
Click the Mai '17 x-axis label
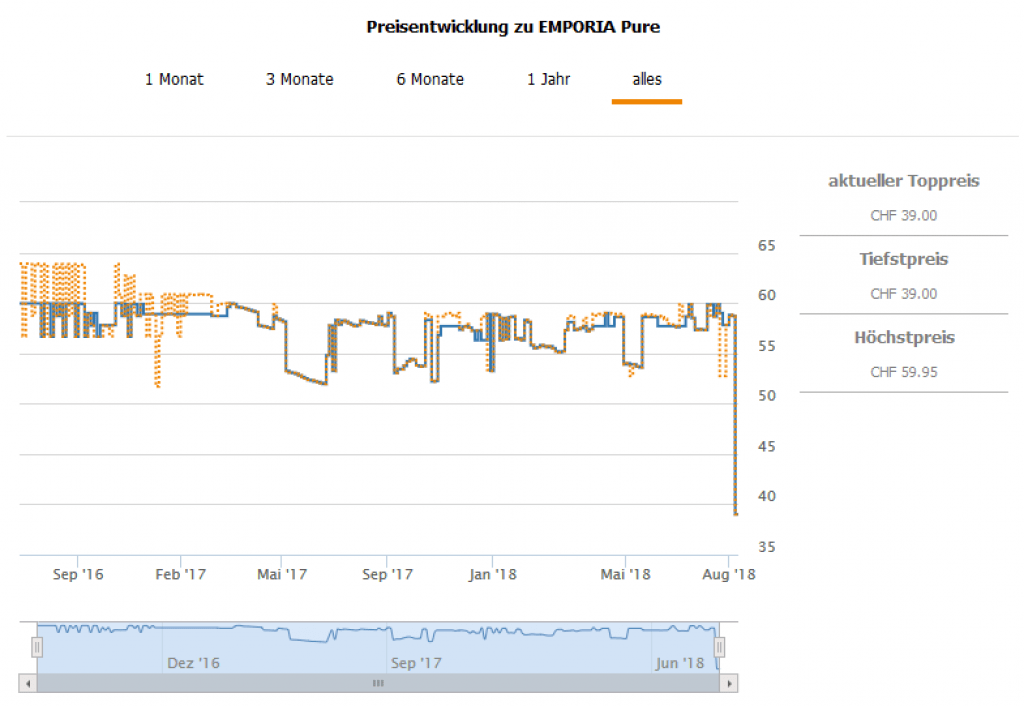pos(282,574)
